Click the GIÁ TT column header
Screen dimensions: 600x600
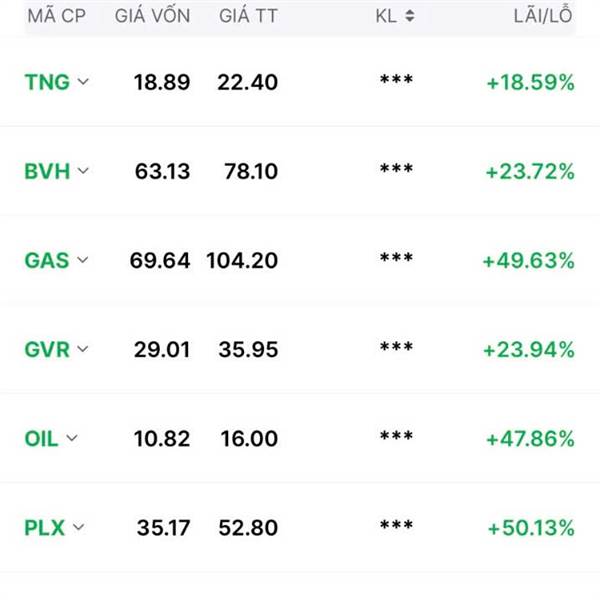(246, 16)
